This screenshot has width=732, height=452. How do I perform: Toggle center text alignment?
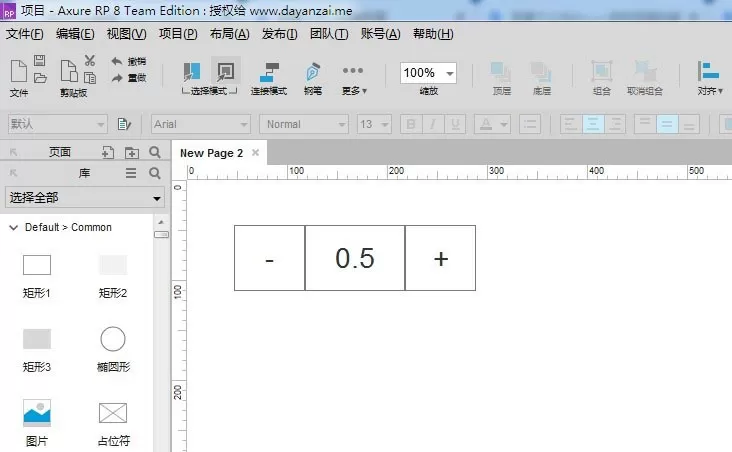pyautogui.click(x=593, y=124)
